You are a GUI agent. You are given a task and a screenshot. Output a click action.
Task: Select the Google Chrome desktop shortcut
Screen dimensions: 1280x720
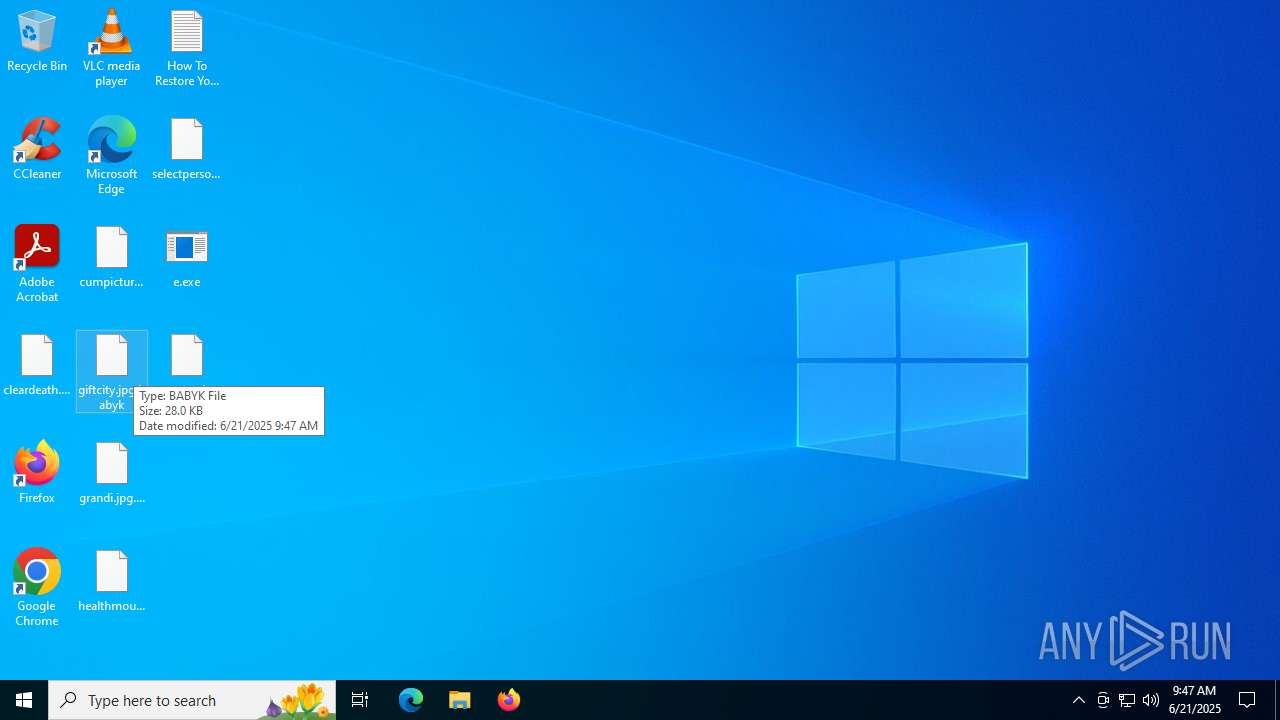click(37, 588)
